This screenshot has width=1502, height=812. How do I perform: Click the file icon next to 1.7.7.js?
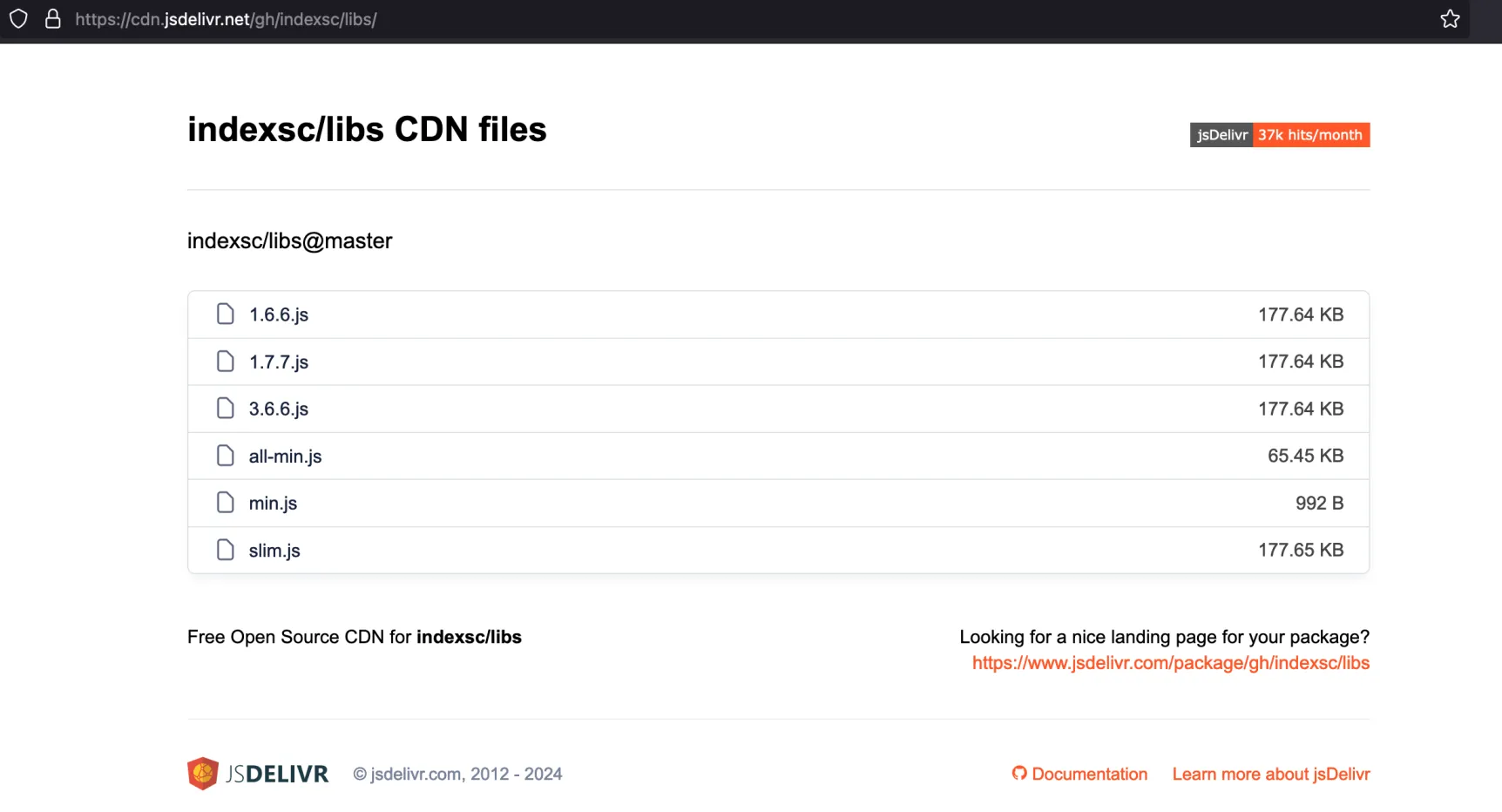click(x=226, y=361)
